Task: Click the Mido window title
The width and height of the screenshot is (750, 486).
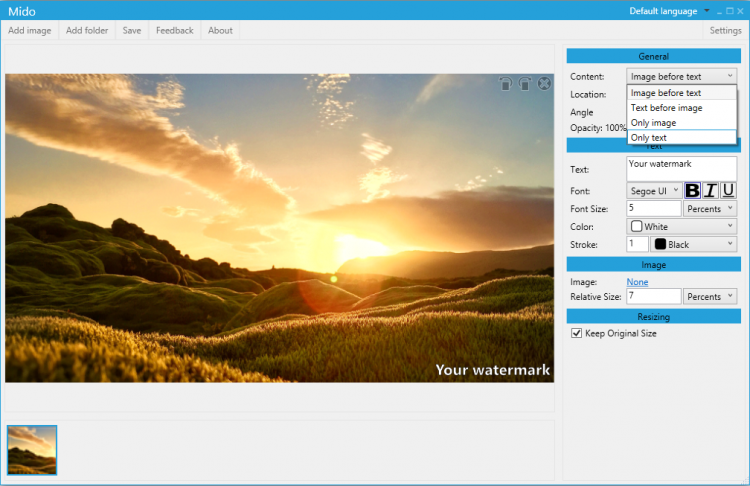Action: pos(22,11)
